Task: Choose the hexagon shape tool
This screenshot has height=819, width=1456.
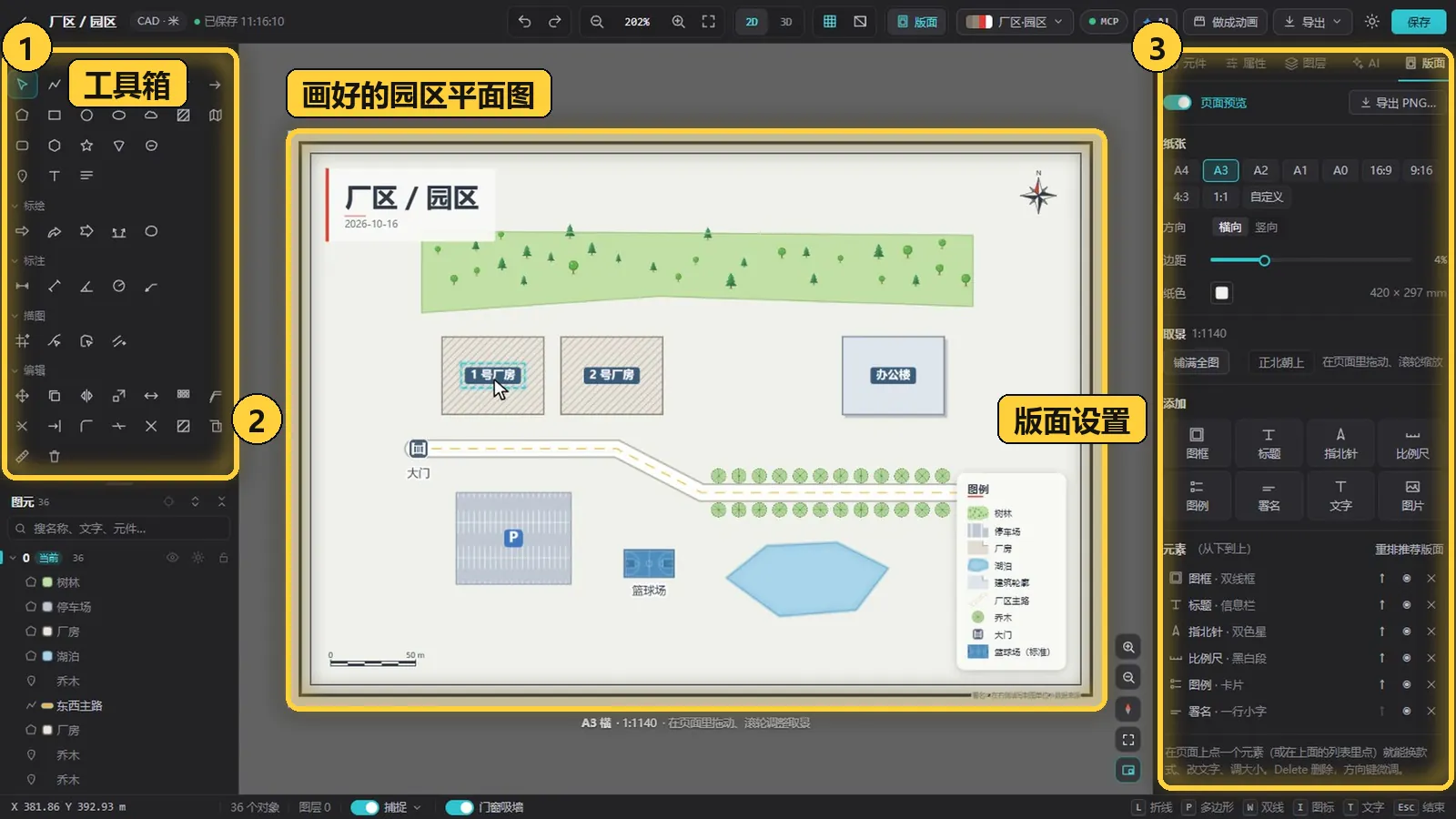Action: click(55, 146)
